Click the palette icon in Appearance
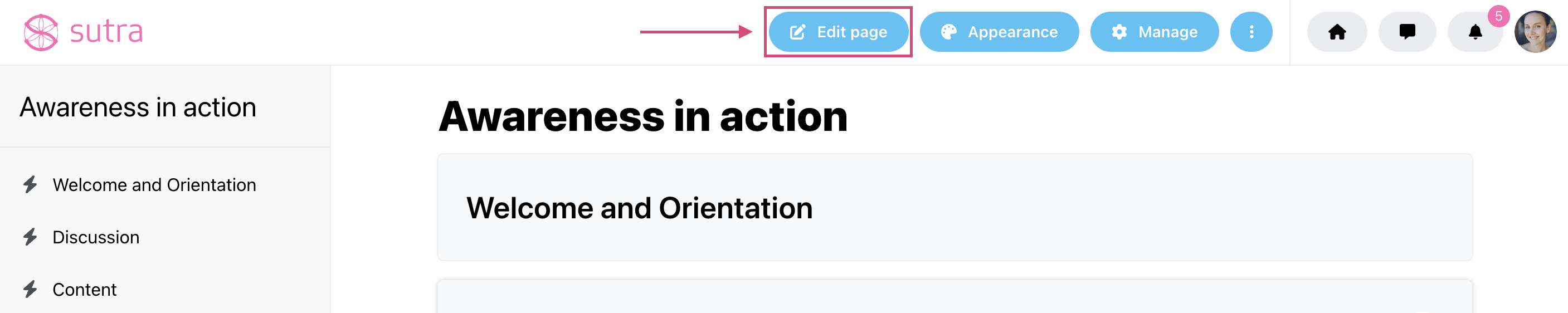Image resolution: width=1568 pixels, height=313 pixels. (x=948, y=32)
